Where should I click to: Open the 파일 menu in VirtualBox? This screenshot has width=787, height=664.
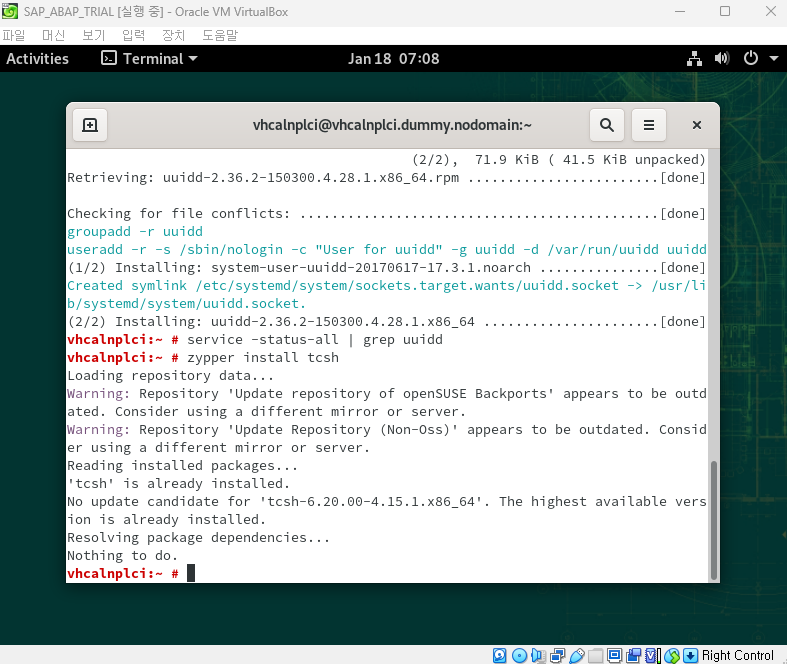(14, 35)
